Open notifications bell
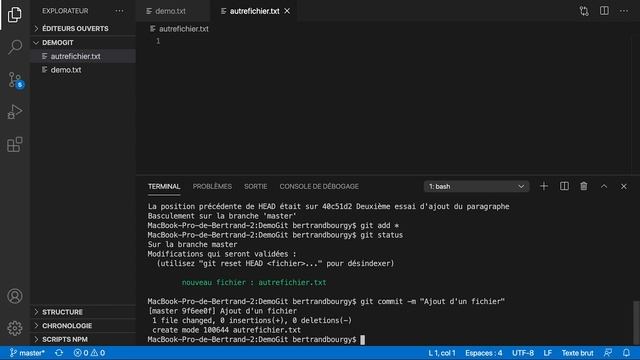Screen dimensions: 640x360 pos(626,353)
